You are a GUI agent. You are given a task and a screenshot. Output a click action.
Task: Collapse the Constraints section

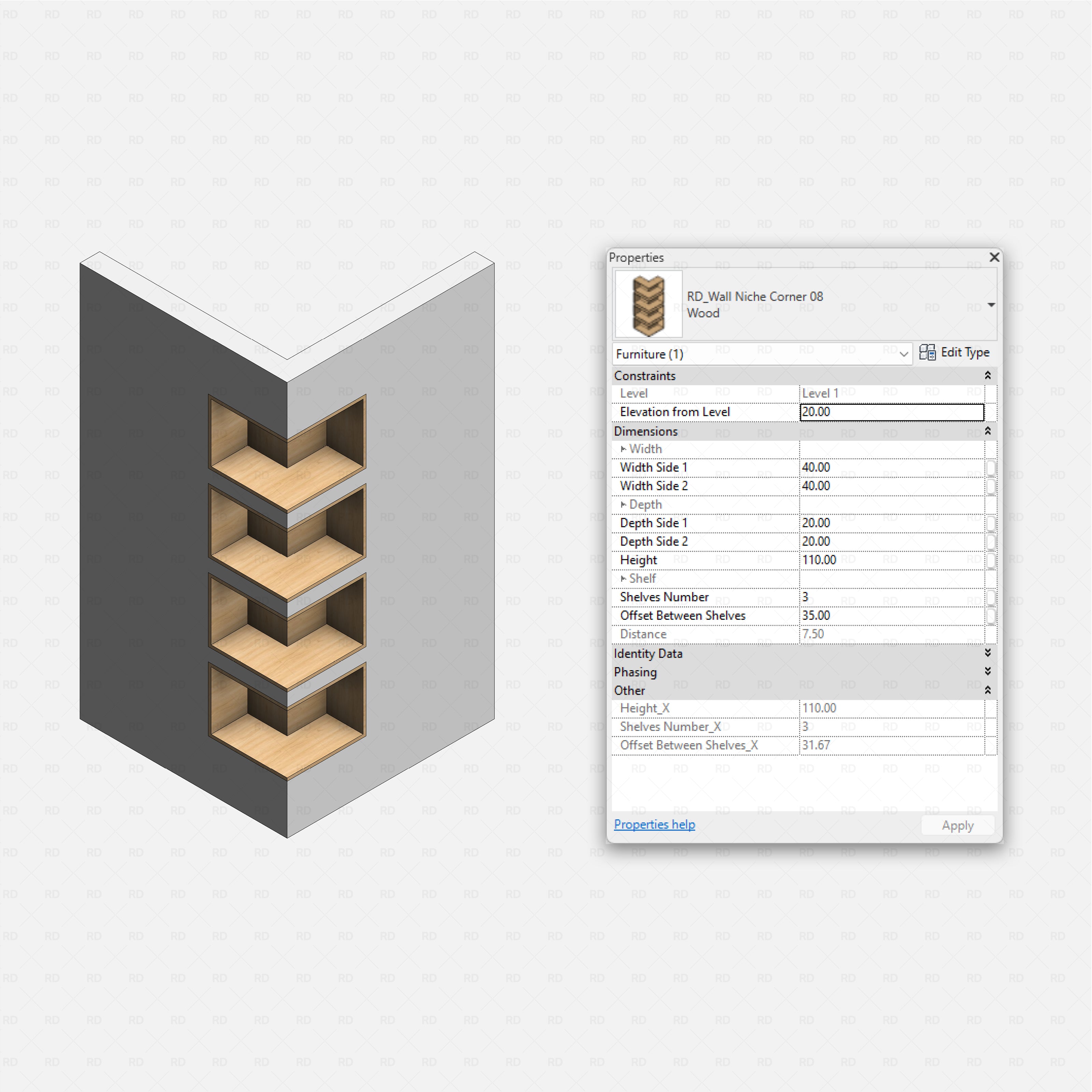coord(988,375)
